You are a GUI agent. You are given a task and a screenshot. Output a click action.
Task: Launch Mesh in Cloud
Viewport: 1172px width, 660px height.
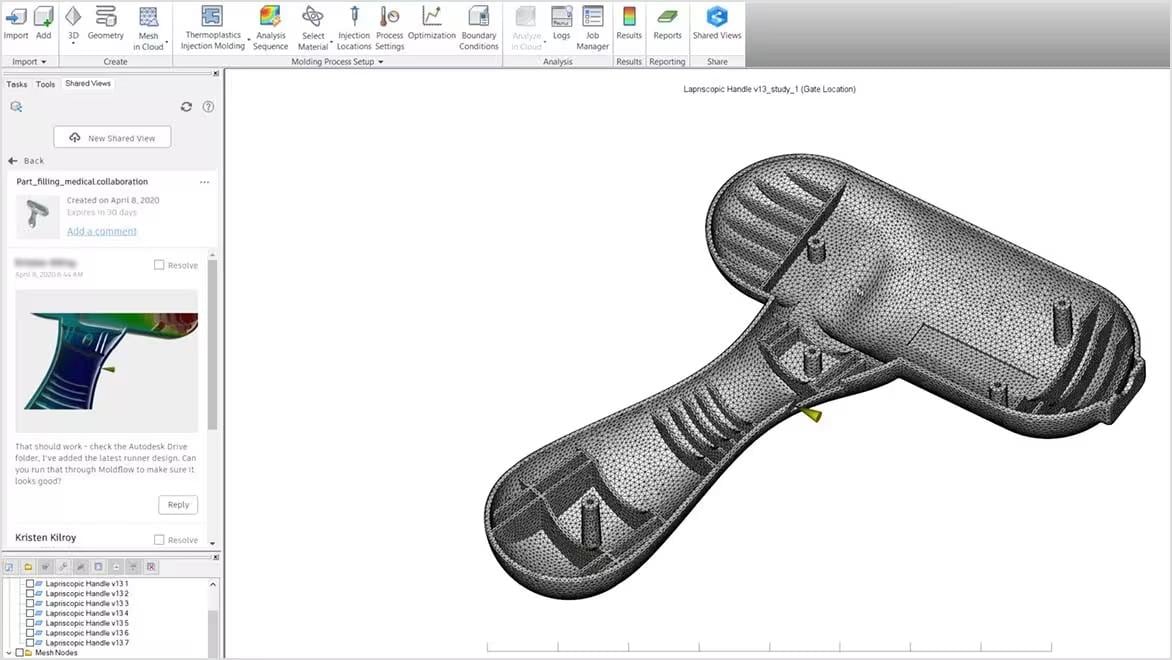click(149, 25)
